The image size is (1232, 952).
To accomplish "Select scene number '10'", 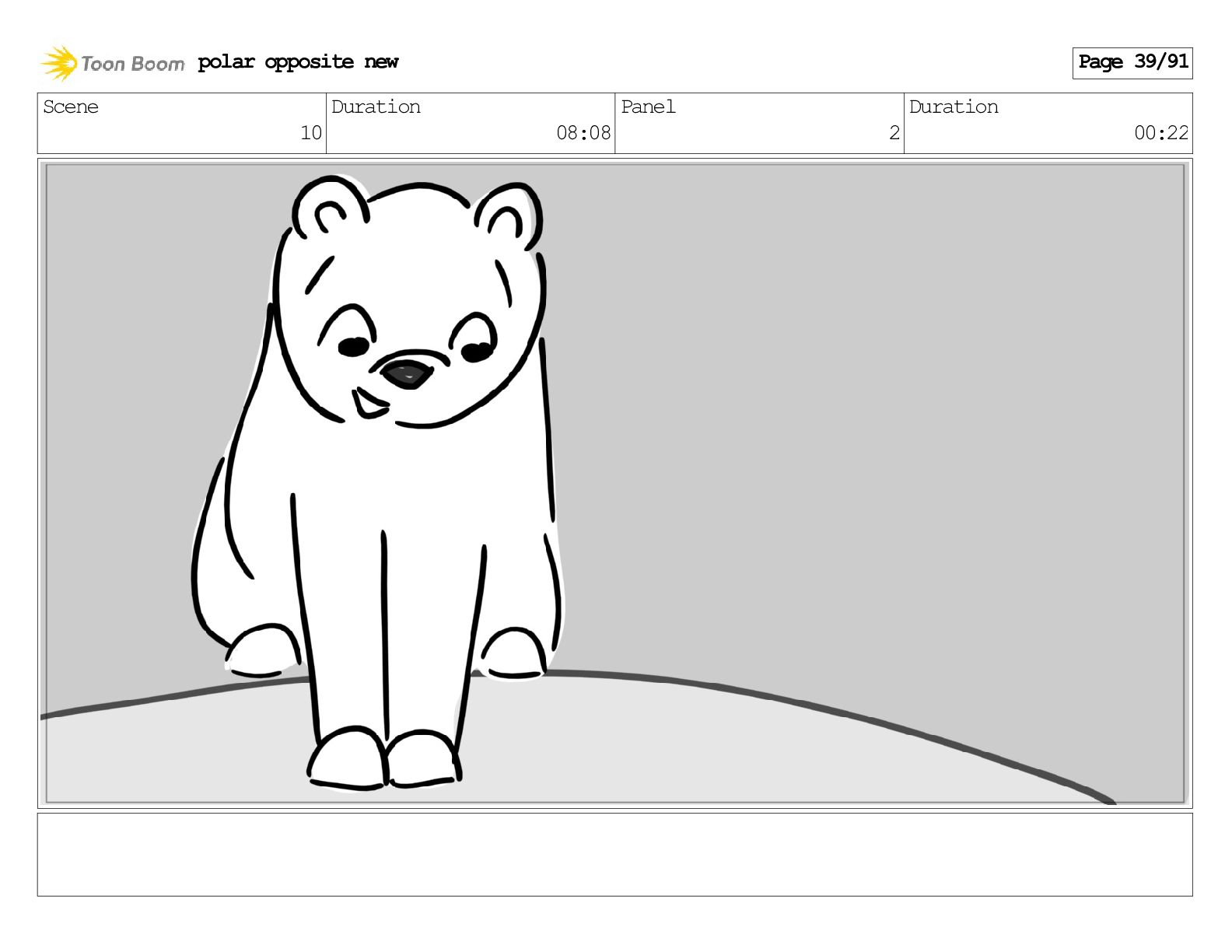I will (x=311, y=133).
